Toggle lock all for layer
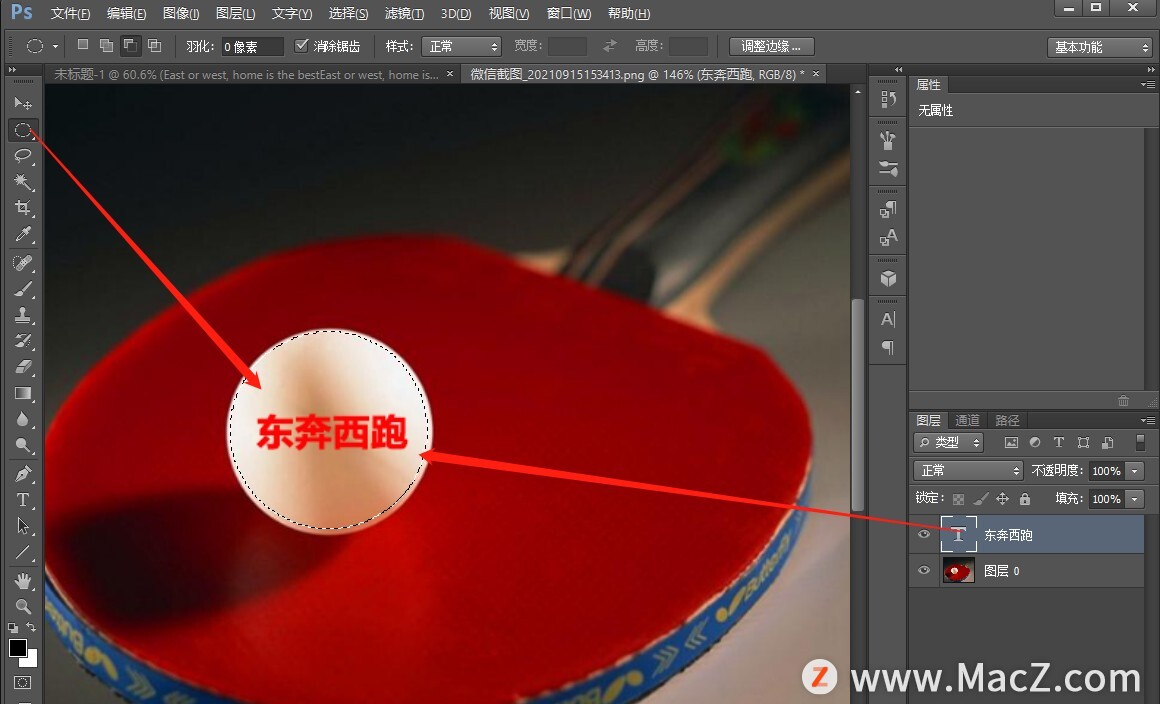Screen dimensions: 1160x704 pos(1025,499)
